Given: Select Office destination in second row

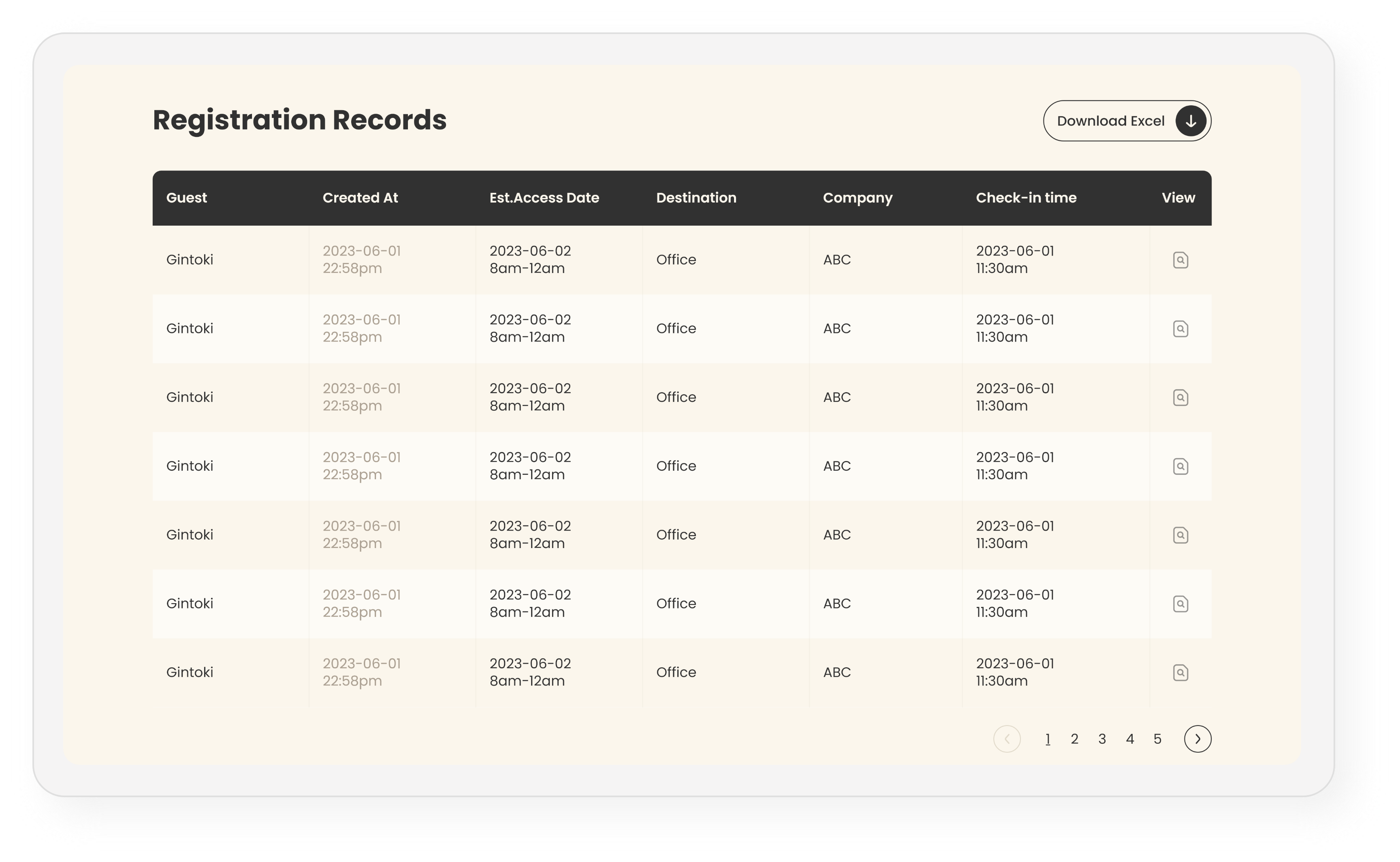Looking at the screenshot, I should point(676,329).
